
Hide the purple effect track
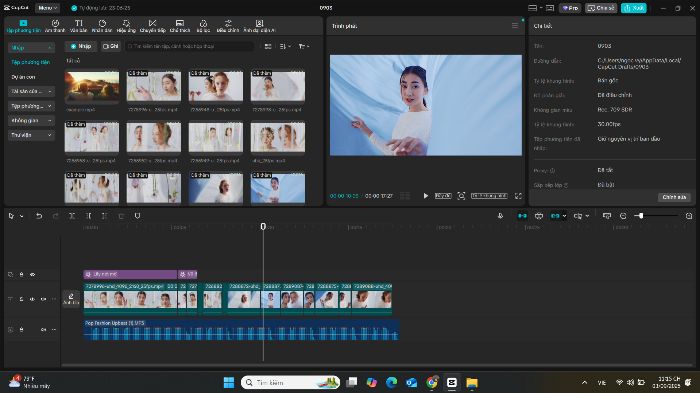coord(32,274)
